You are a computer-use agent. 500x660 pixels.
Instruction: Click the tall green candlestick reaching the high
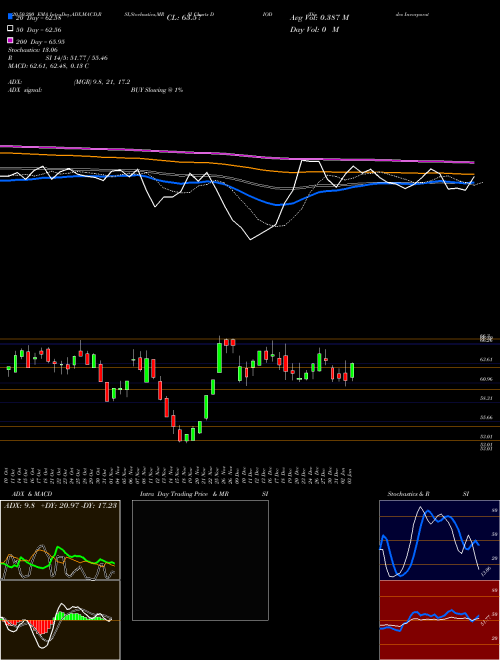pos(219,358)
